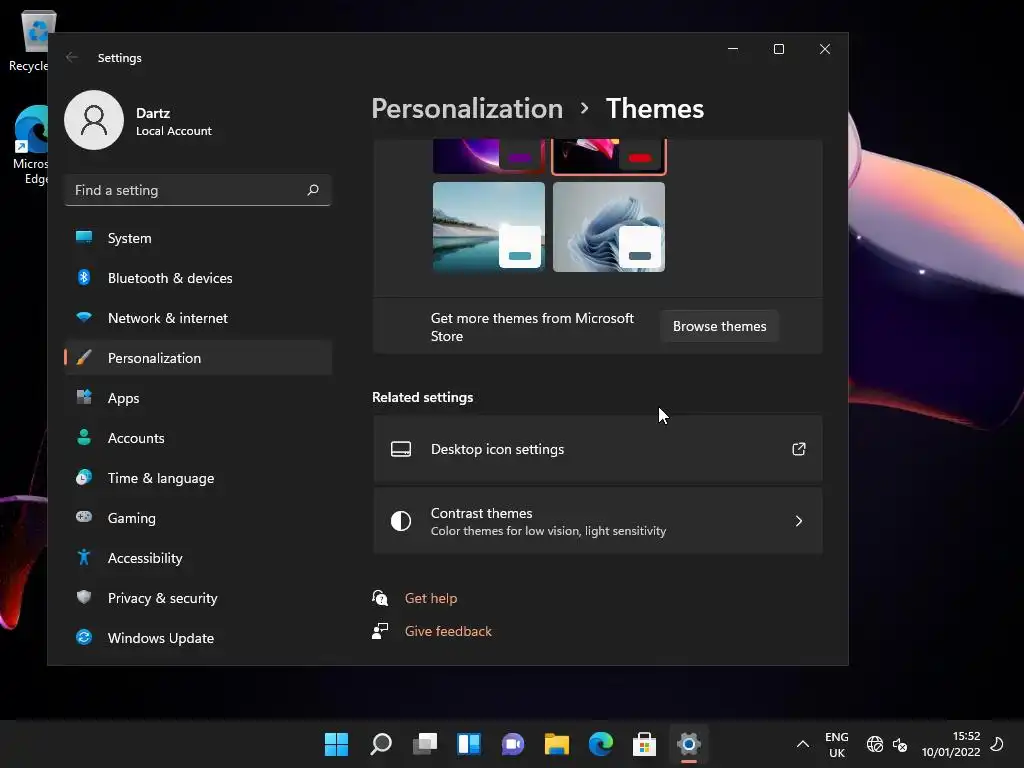Open Desktop icon settings
Screen dimensions: 1024x768
pyautogui.click(x=598, y=449)
